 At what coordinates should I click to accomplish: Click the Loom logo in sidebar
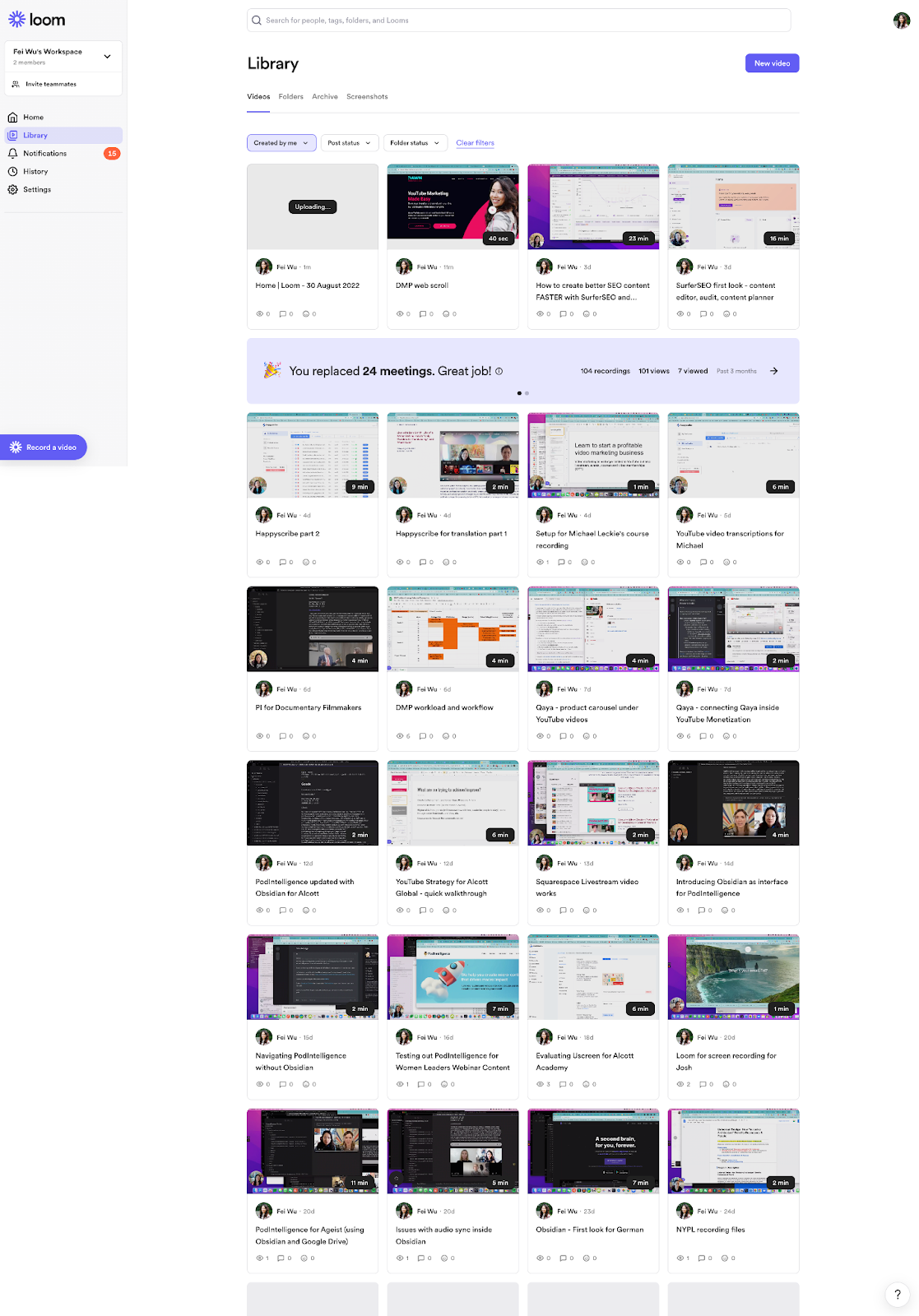[36, 20]
